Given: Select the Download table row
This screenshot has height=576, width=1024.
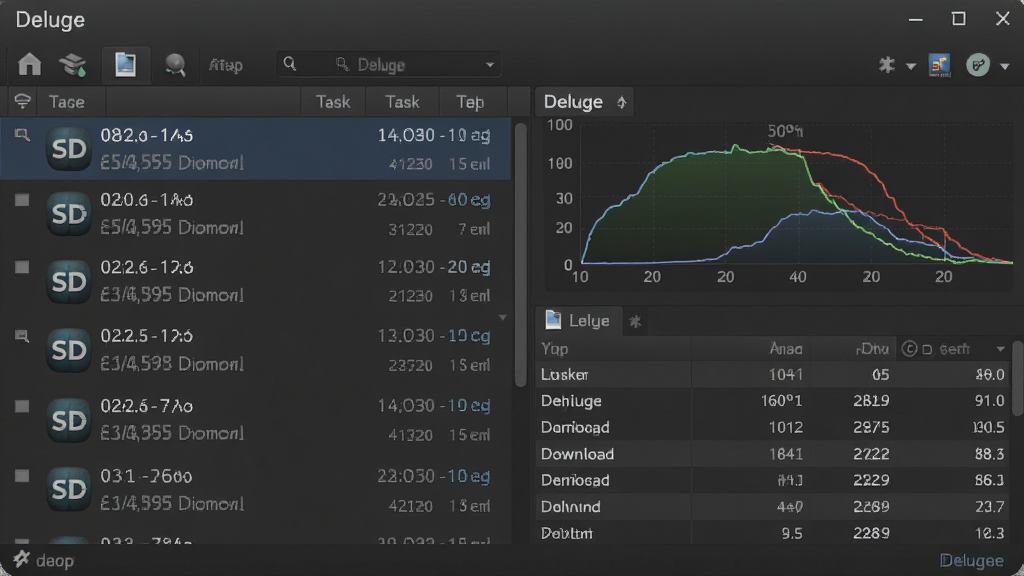Looking at the screenshot, I should pyautogui.click(x=773, y=454).
